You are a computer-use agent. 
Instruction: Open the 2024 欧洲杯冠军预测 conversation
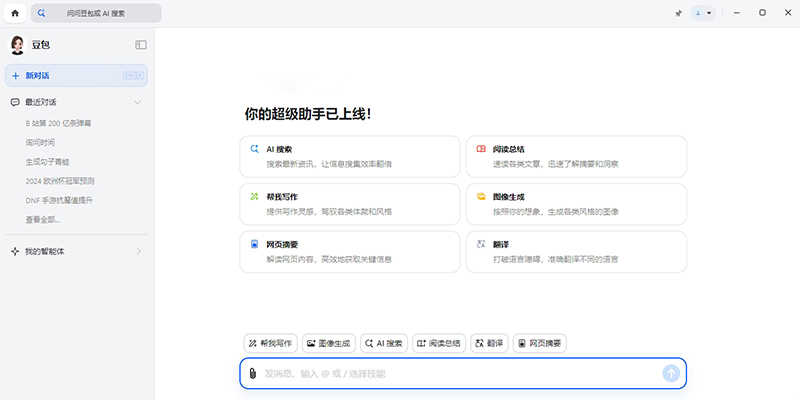coord(60,181)
